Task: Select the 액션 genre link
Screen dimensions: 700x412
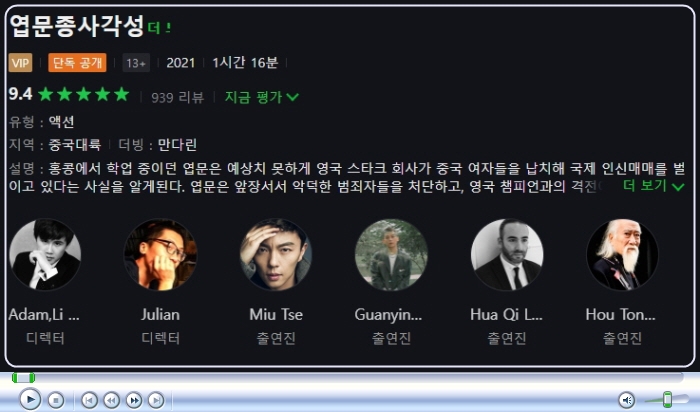Action: pos(61,121)
